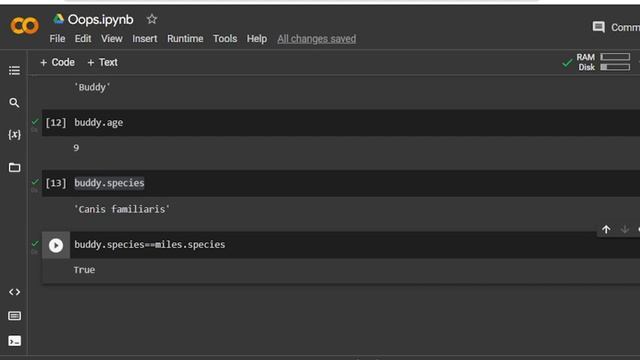Viewport: 640px width, 360px height.
Task: Open the command palette icon
Action: pos(14,316)
